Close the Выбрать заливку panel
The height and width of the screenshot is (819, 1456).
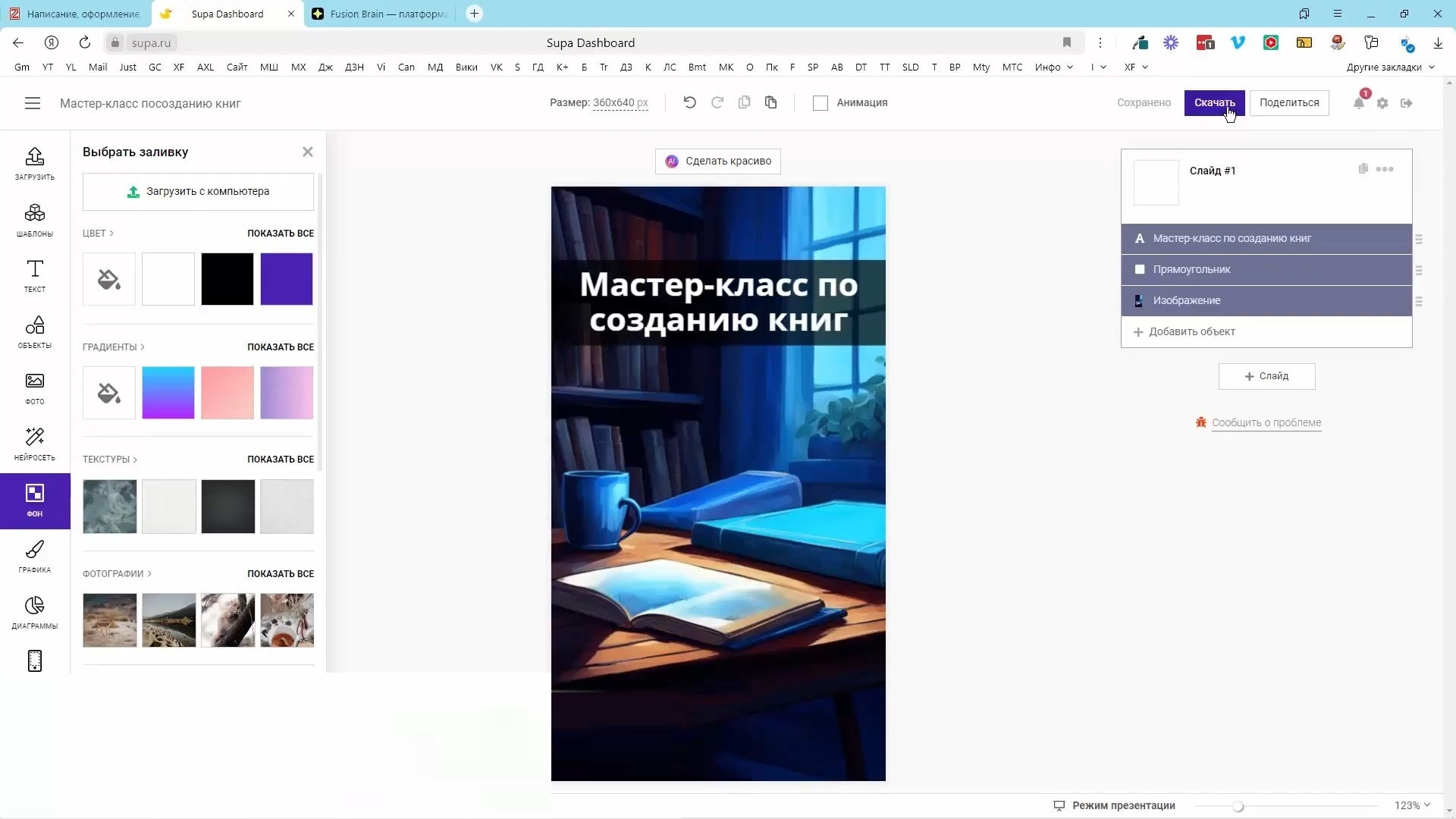pos(307,152)
